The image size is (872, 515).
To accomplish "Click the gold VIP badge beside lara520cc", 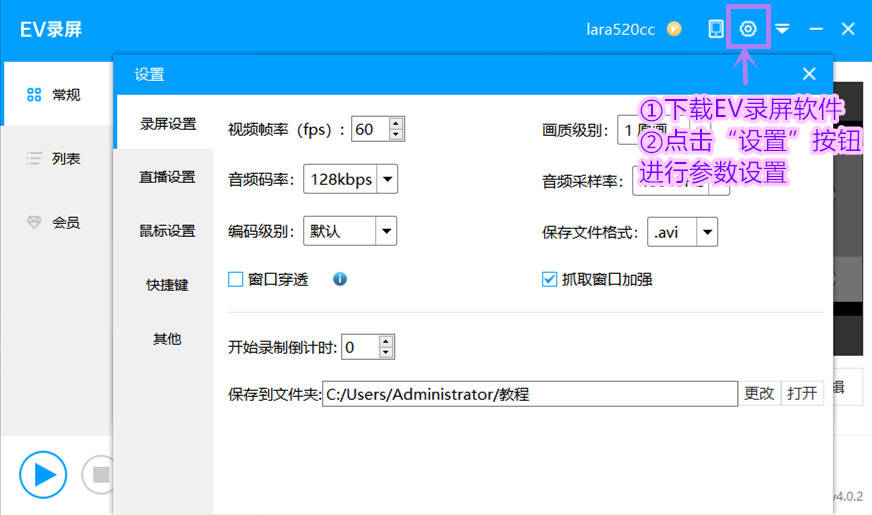I will [674, 28].
